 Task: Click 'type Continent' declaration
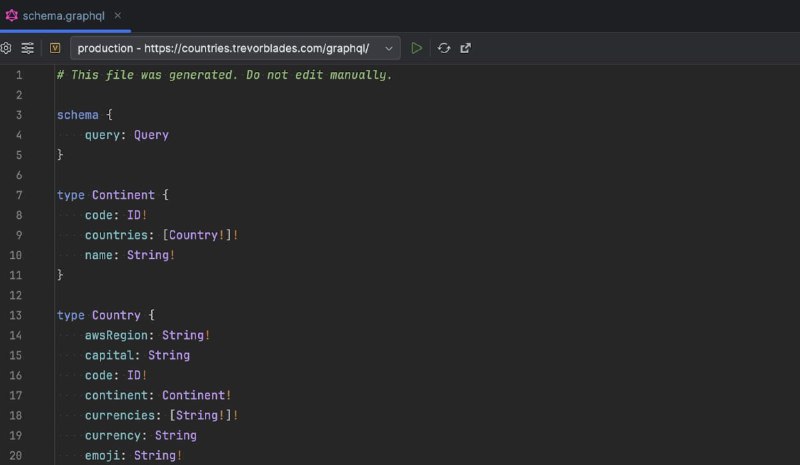coord(106,195)
